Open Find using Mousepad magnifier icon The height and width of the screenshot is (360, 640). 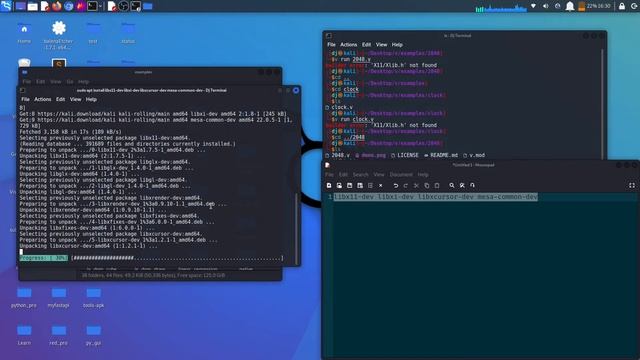[x=452, y=185]
